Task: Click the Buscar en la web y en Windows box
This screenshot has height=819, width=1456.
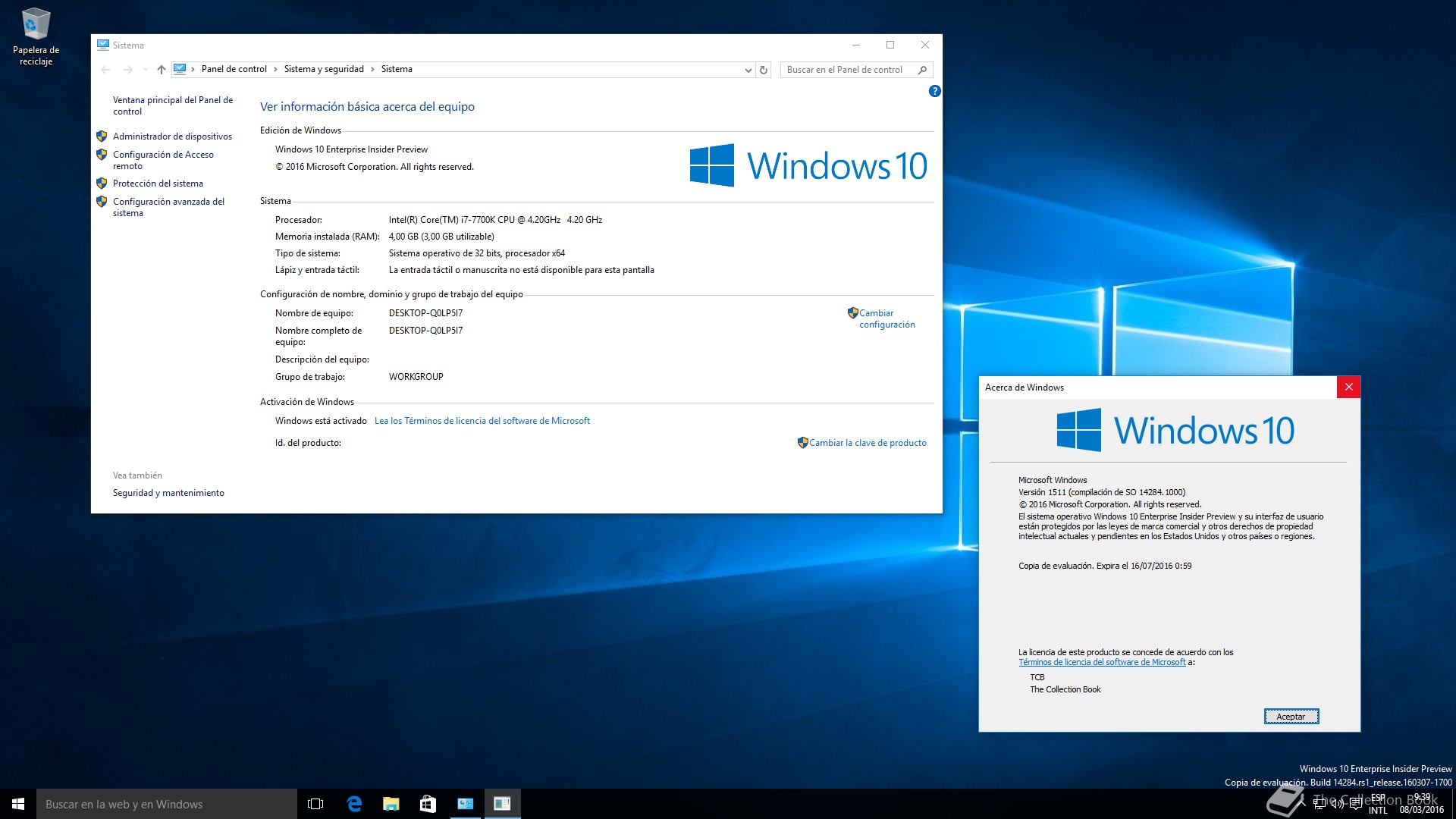Action: pos(167,804)
